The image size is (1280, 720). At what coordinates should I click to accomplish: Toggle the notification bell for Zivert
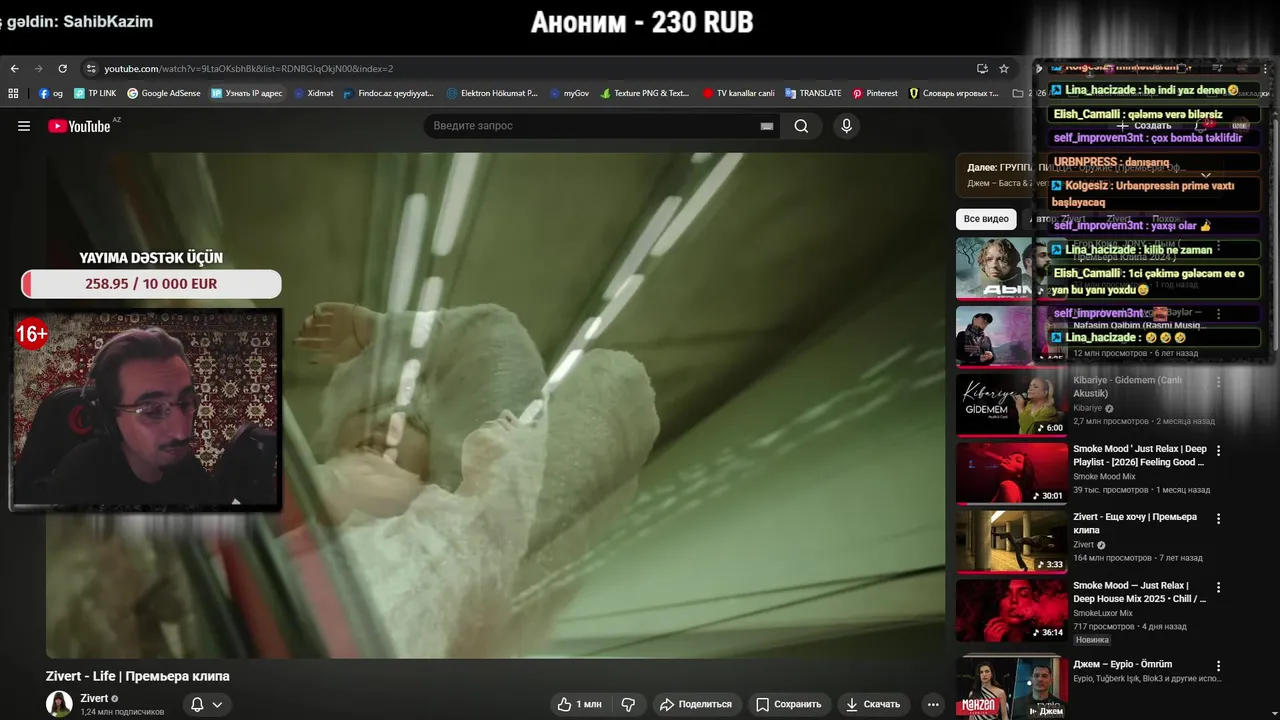click(197, 704)
